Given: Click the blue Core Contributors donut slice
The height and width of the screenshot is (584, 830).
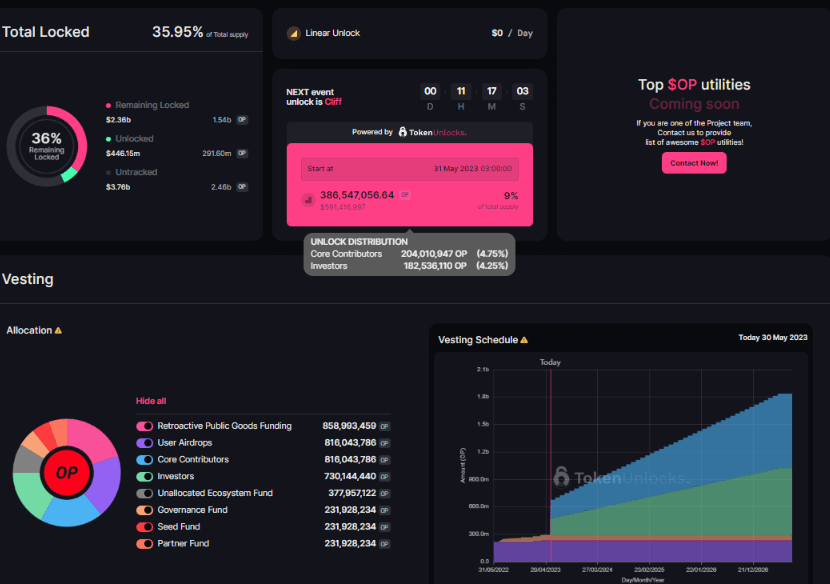Looking at the screenshot, I should click(69, 510).
